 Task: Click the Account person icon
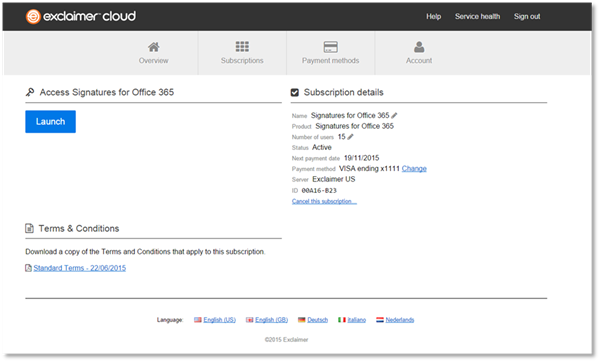(x=419, y=47)
